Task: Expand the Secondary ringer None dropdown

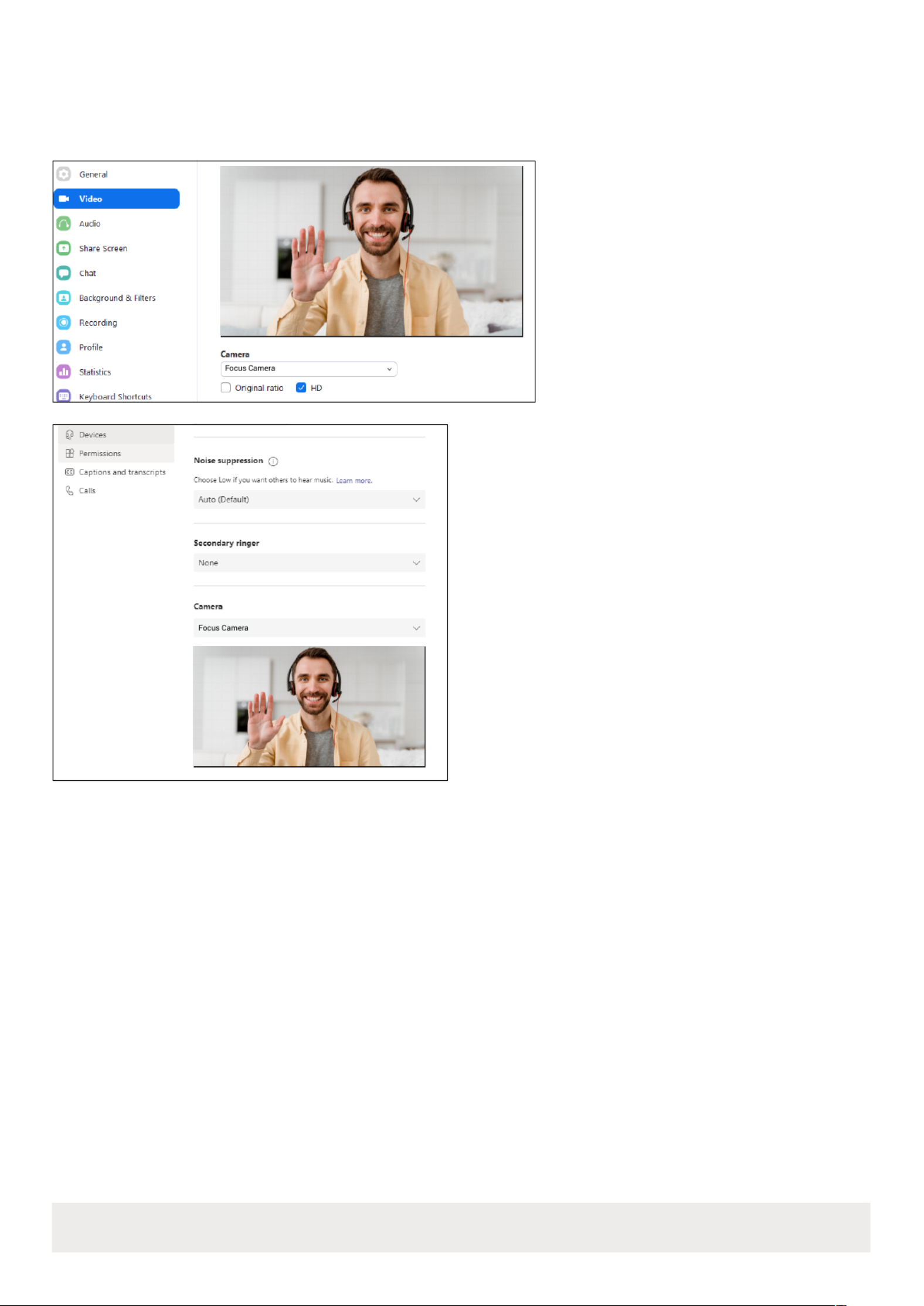Action: pos(309,563)
